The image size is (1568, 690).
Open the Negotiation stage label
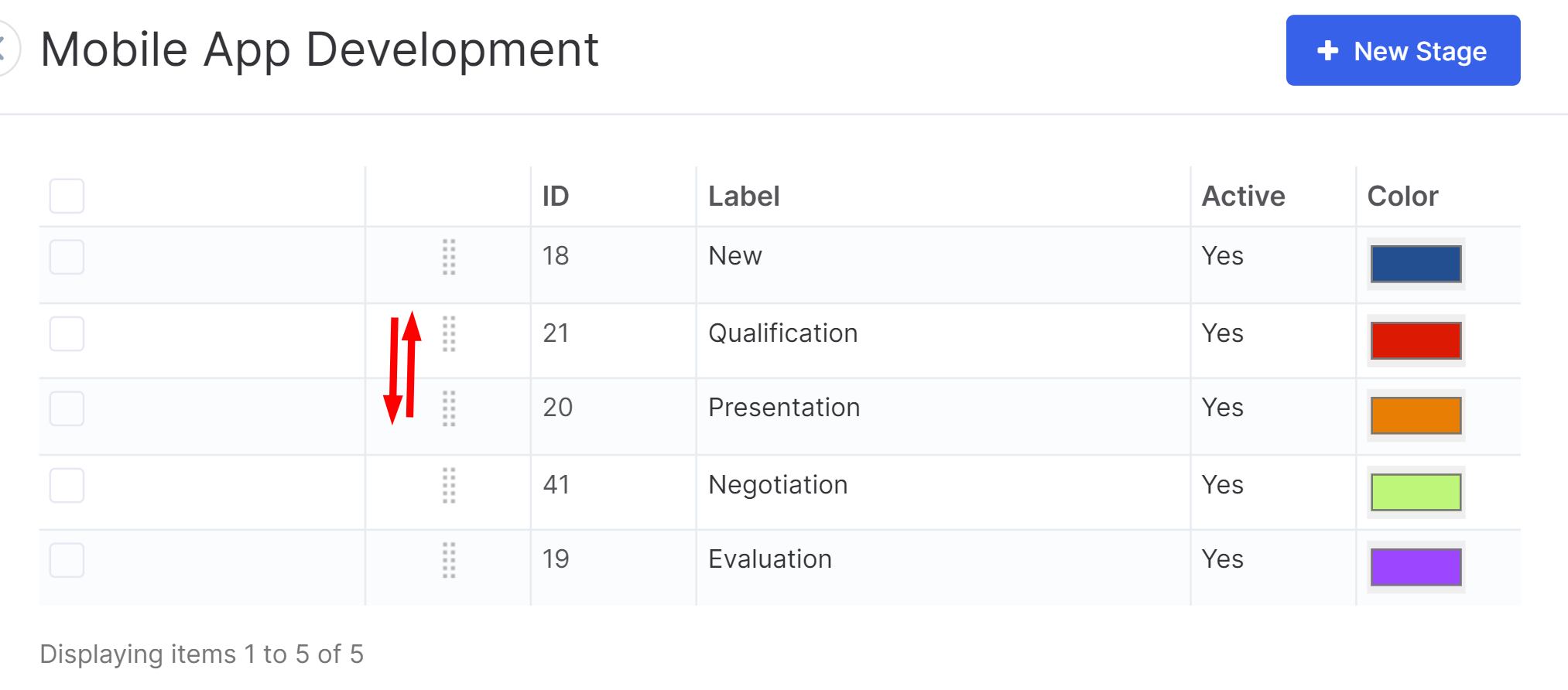pos(778,485)
